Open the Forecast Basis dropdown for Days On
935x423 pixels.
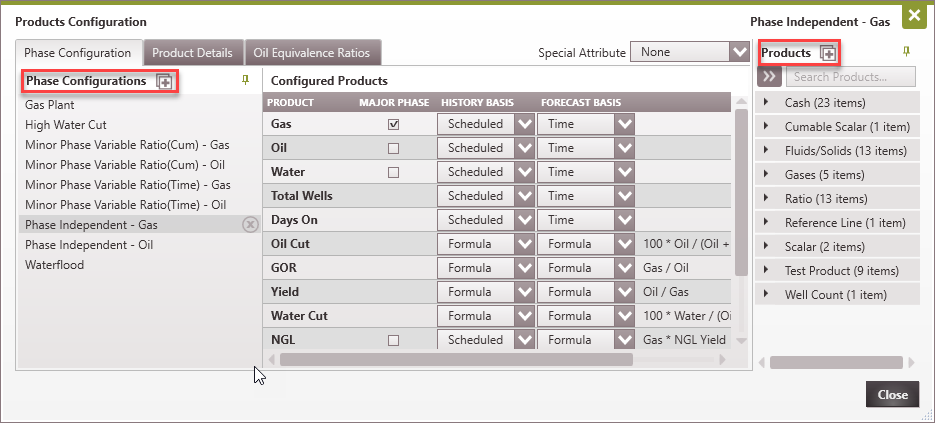pyautogui.click(x=625, y=220)
